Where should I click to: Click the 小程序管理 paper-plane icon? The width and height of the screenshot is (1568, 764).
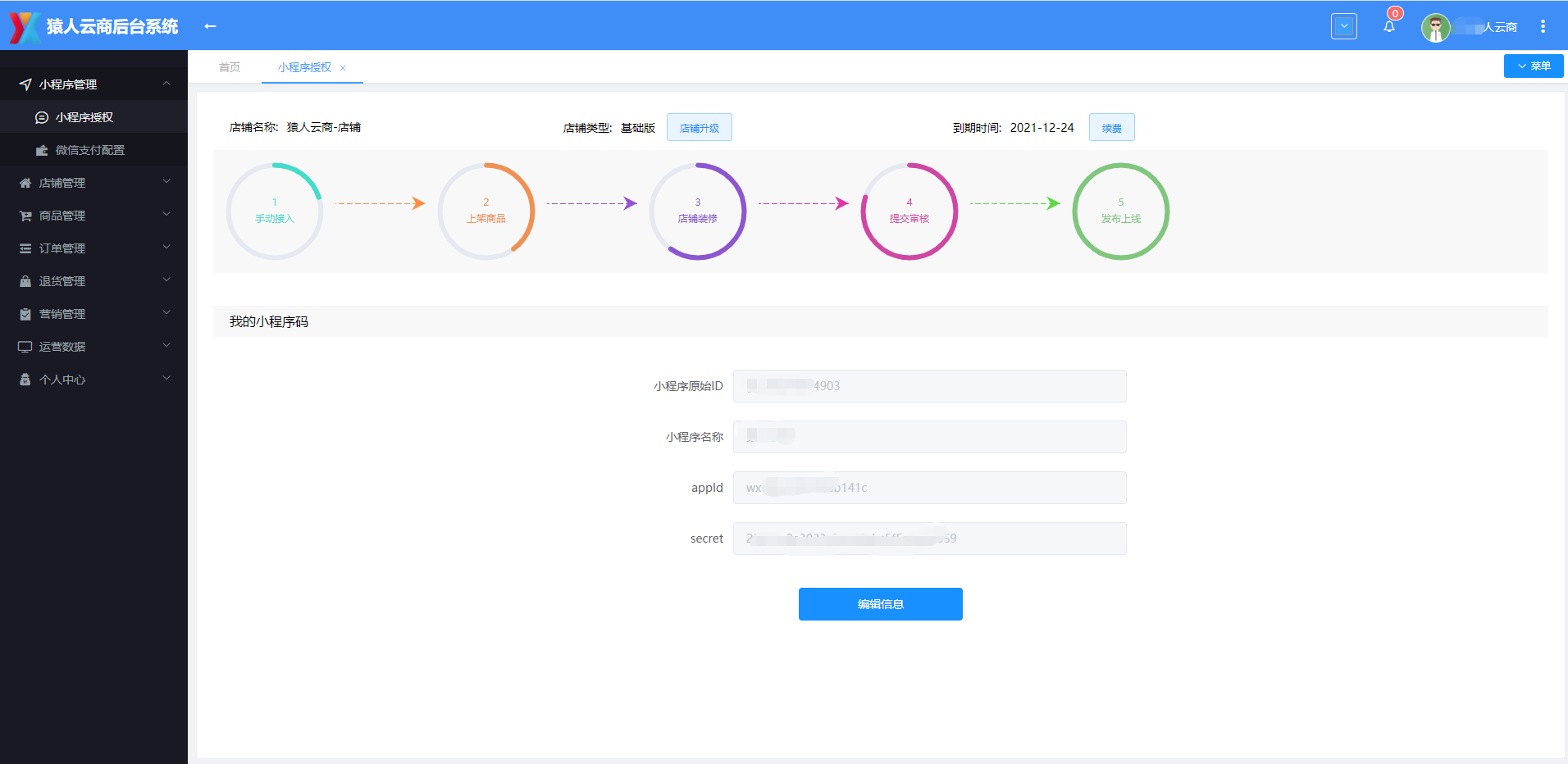pyautogui.click(x=25, y=84)
